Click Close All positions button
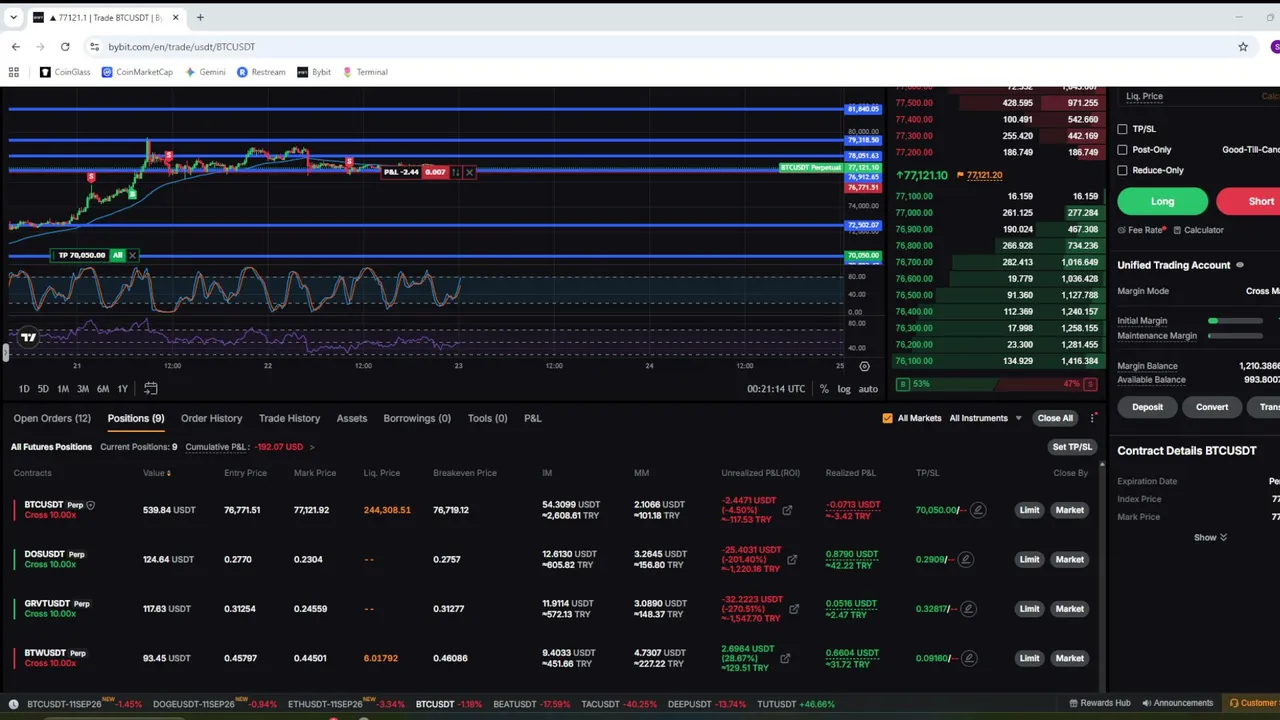Viewport: 1280px width, 720px height. [1055, 418]
